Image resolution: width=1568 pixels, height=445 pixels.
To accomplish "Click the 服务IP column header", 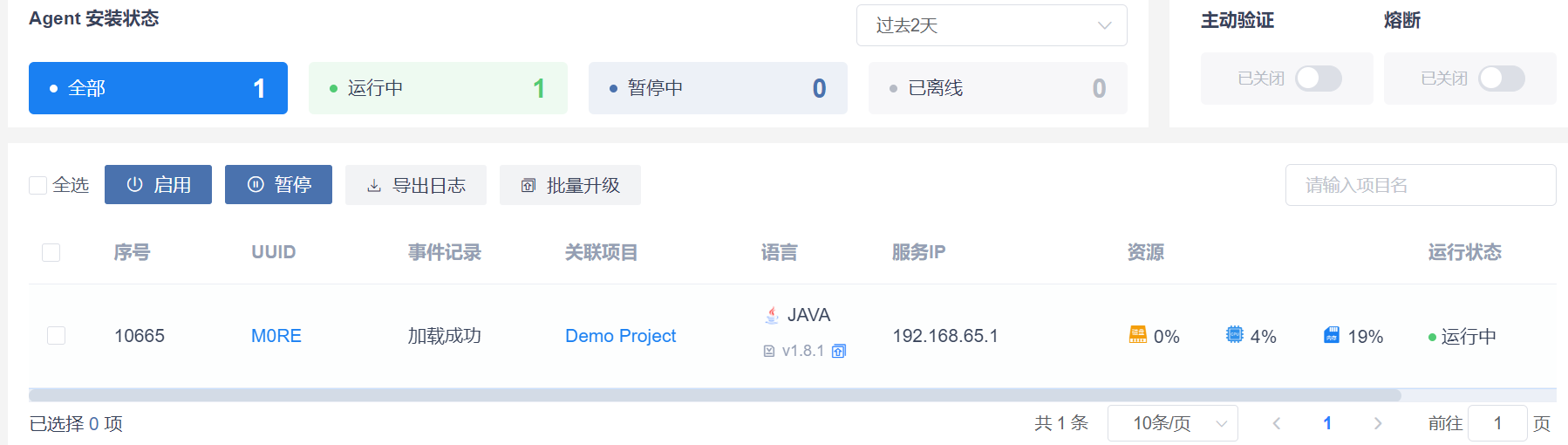I will (919, 252).
